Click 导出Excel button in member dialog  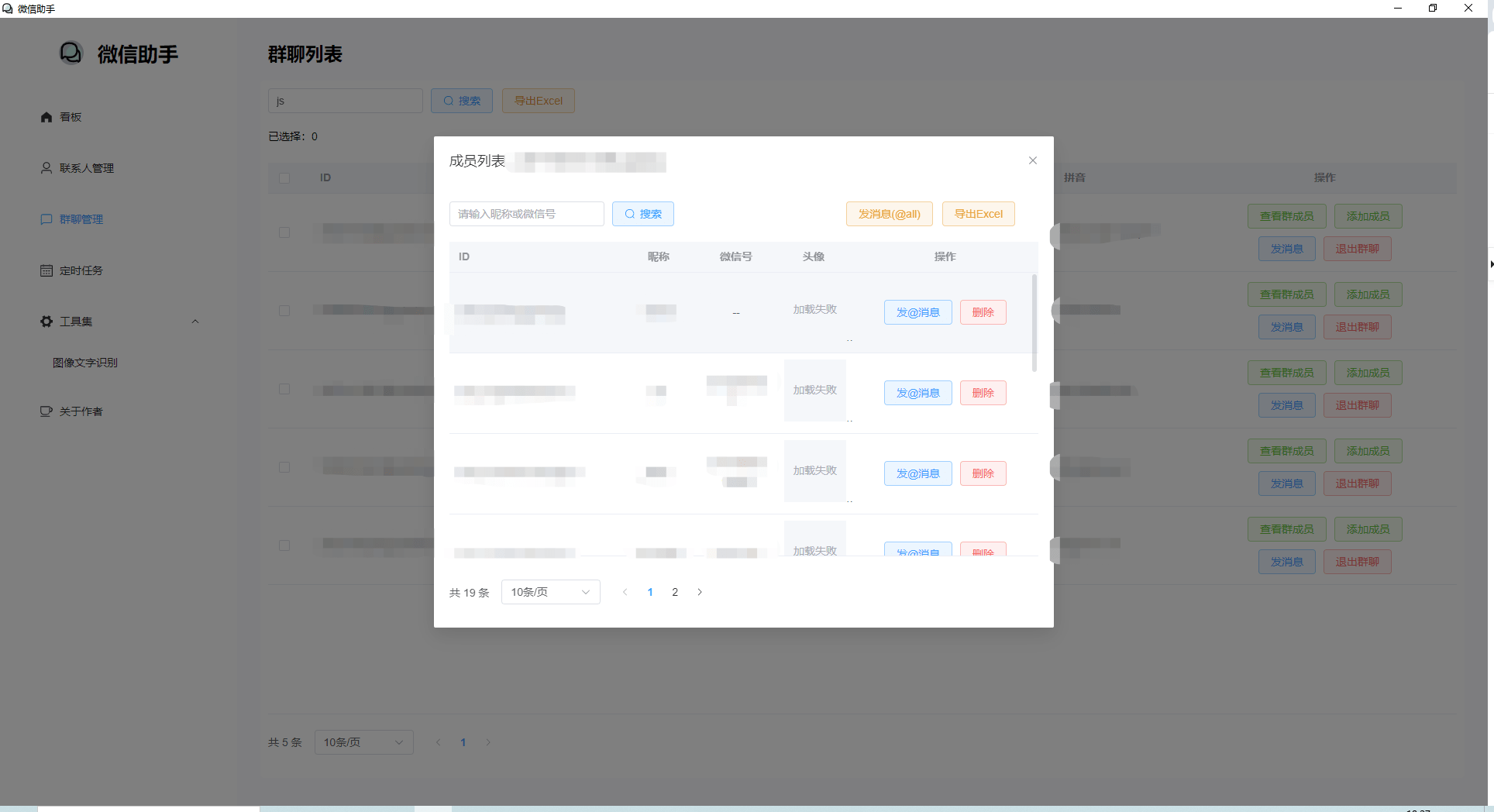tap(978, 214)
